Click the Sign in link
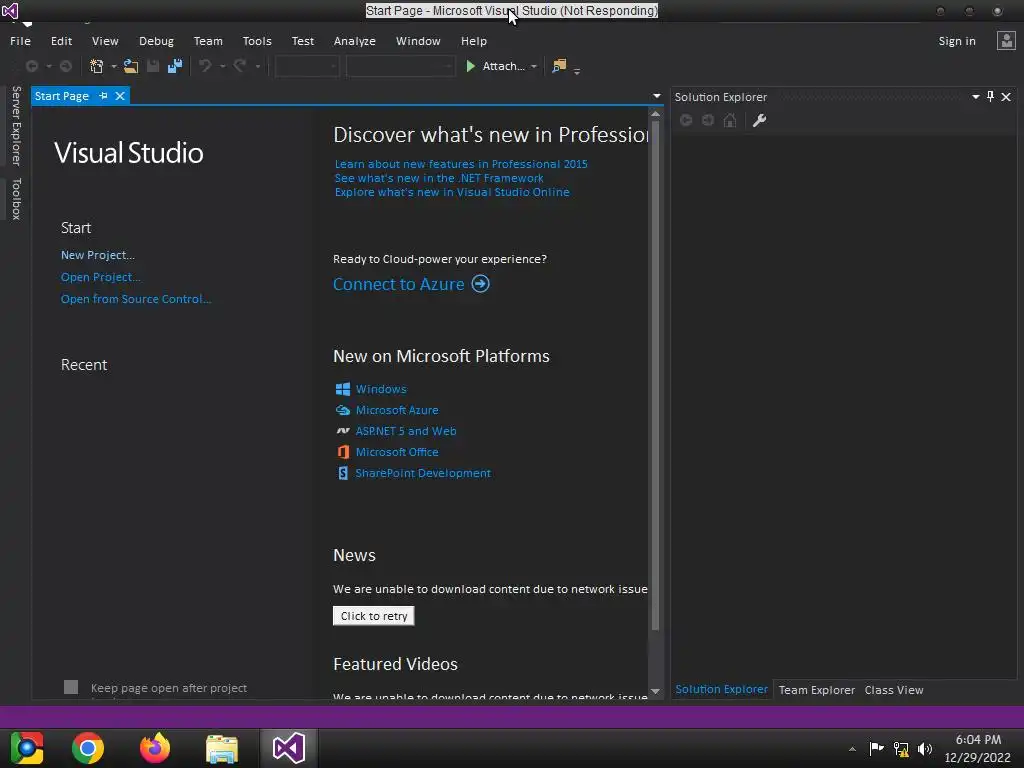The image size is (1024, 768). (957, 41)
